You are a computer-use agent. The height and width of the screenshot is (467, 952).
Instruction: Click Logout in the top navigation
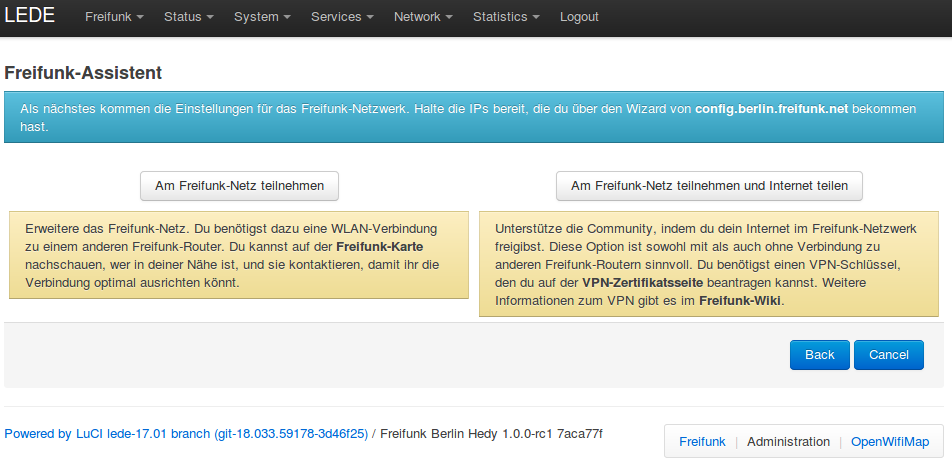(x=579, y=17)
